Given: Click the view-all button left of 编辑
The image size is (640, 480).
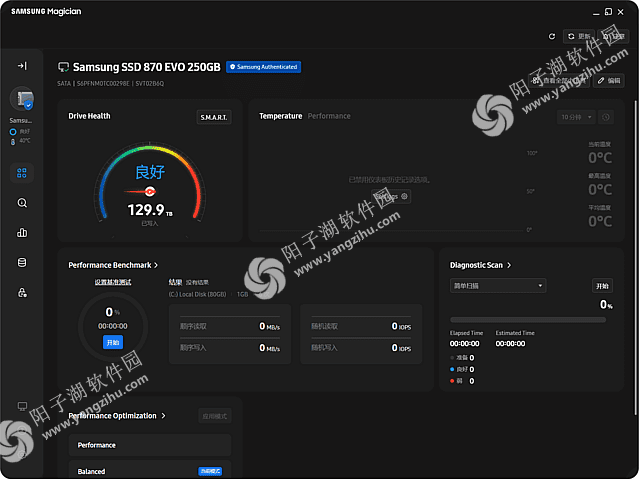Looking at the screenshot, I should (559, 80).
